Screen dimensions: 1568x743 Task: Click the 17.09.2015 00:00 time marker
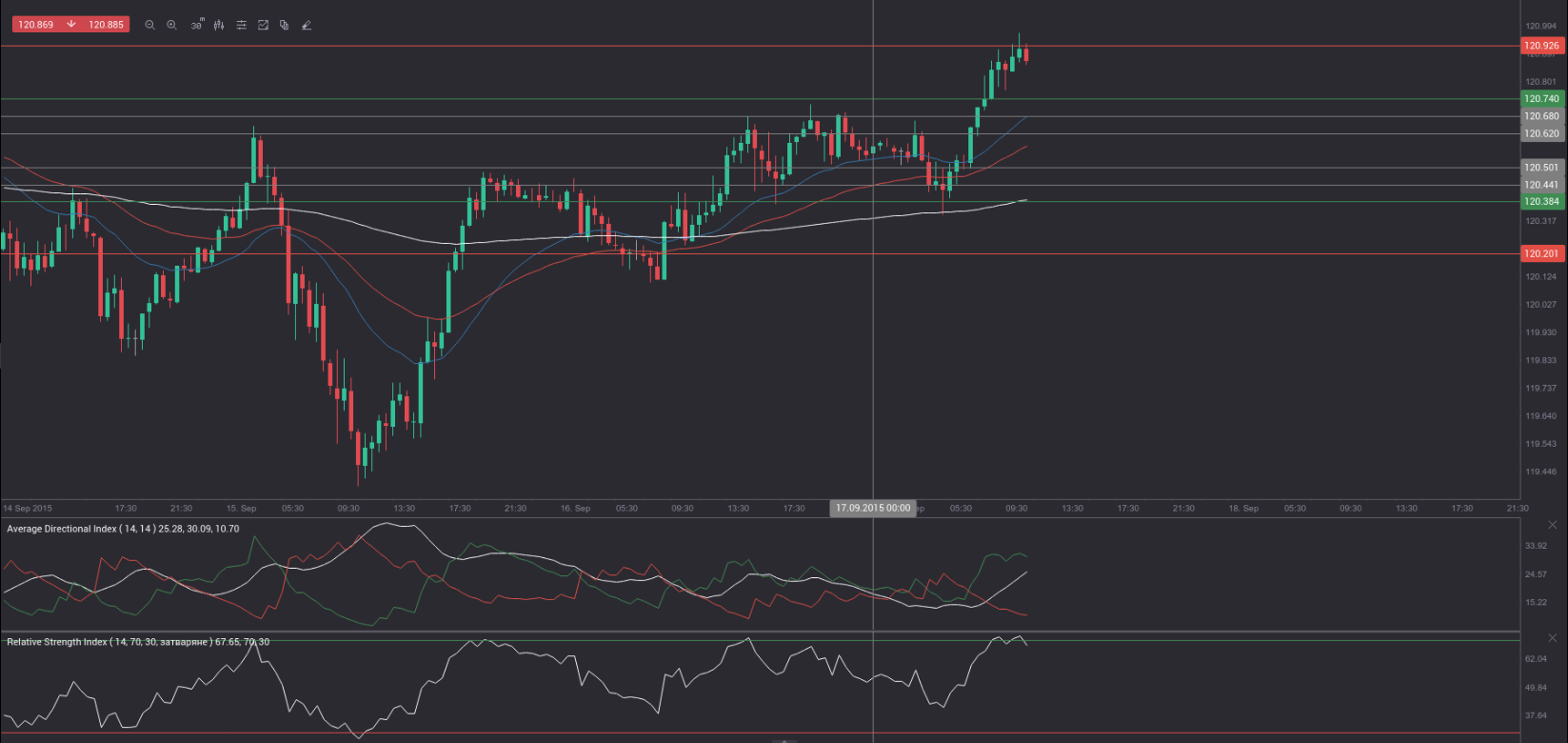[872, 509]
